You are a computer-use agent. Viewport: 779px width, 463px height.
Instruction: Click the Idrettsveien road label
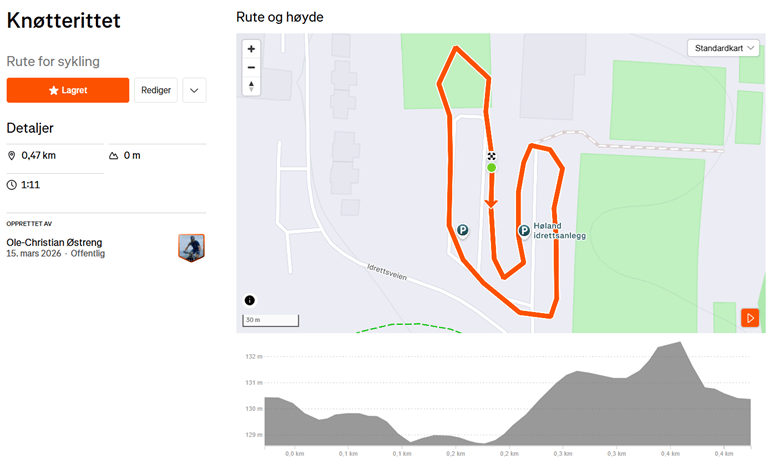click(x=389, y=271)
